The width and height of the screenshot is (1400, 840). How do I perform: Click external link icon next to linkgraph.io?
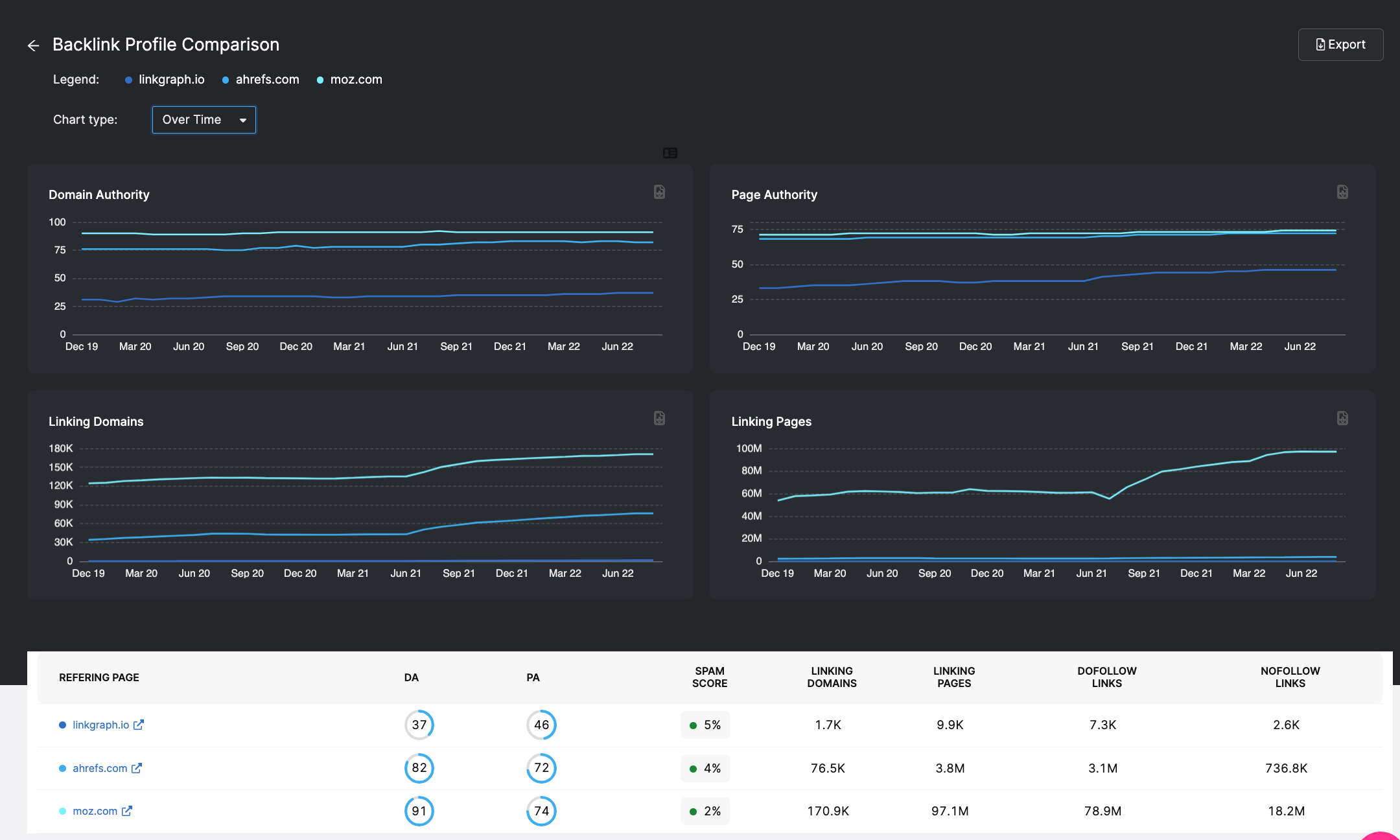coord(139,725)
